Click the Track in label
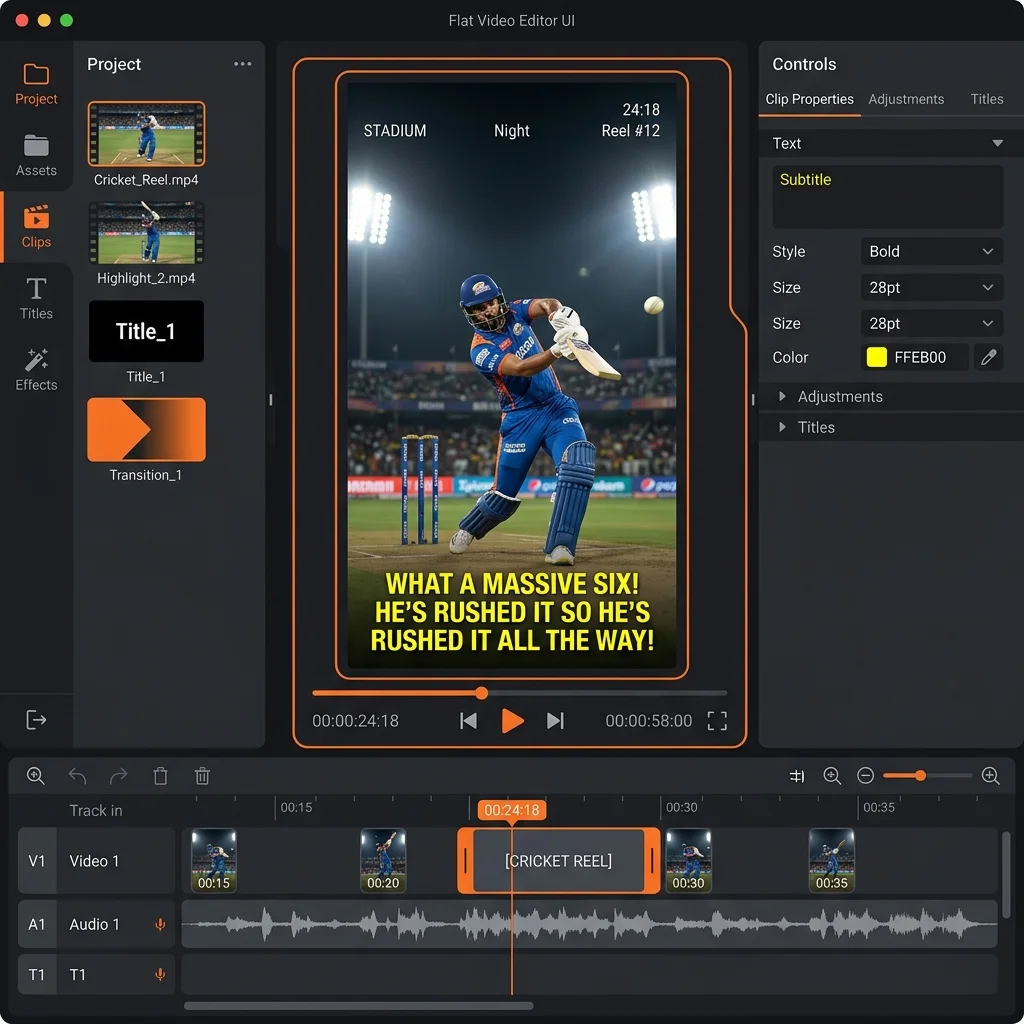The image size is (1024, 1024). point(95,810)
